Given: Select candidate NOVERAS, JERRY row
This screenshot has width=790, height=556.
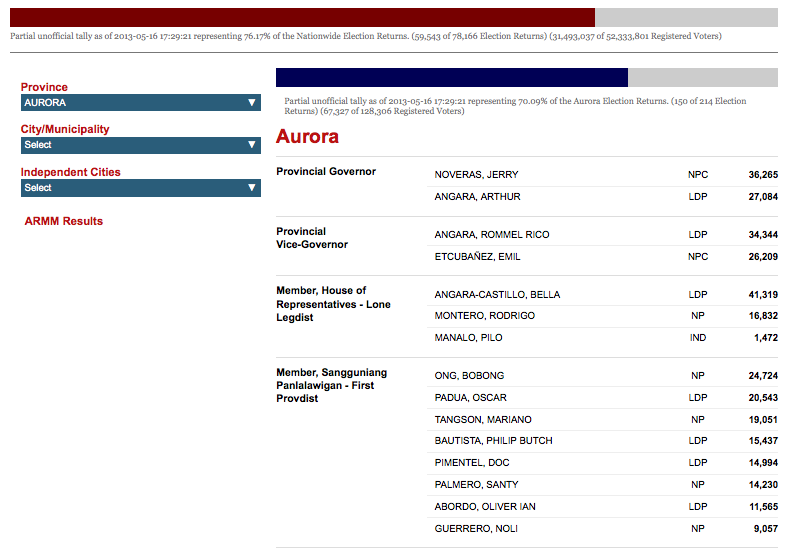Looking at the screenshot, I should tap(476, 175).
